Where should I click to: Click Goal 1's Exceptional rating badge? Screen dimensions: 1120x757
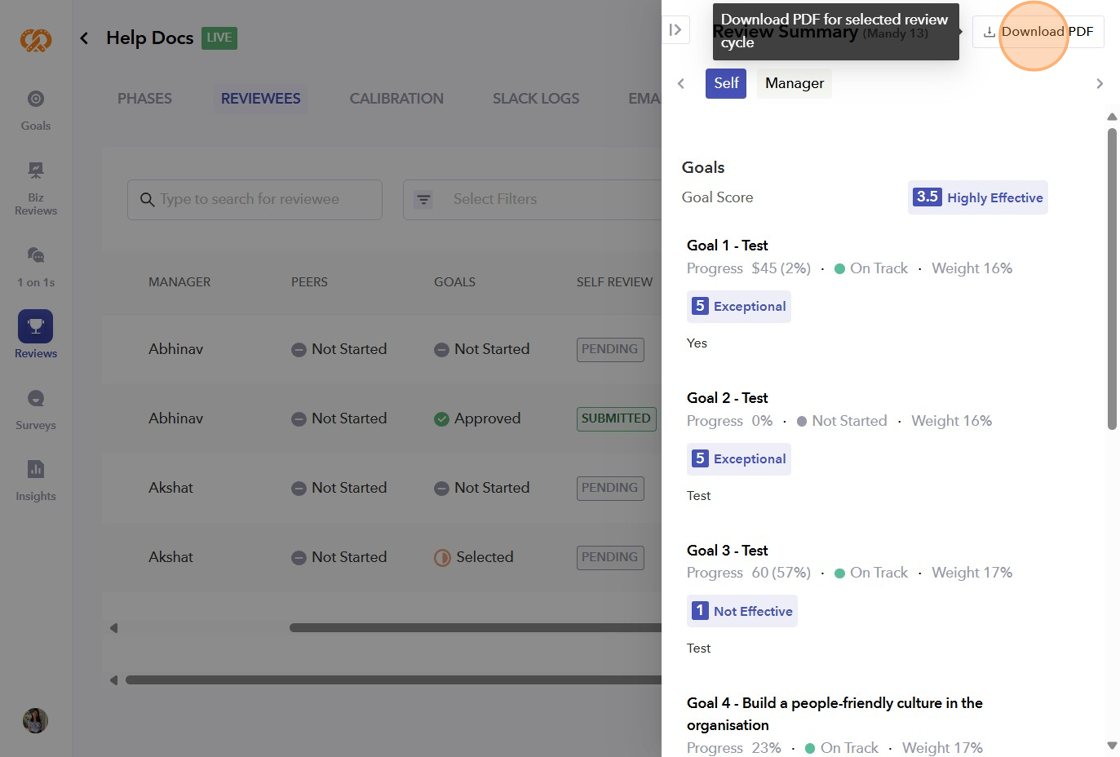(x=739, y=306)
